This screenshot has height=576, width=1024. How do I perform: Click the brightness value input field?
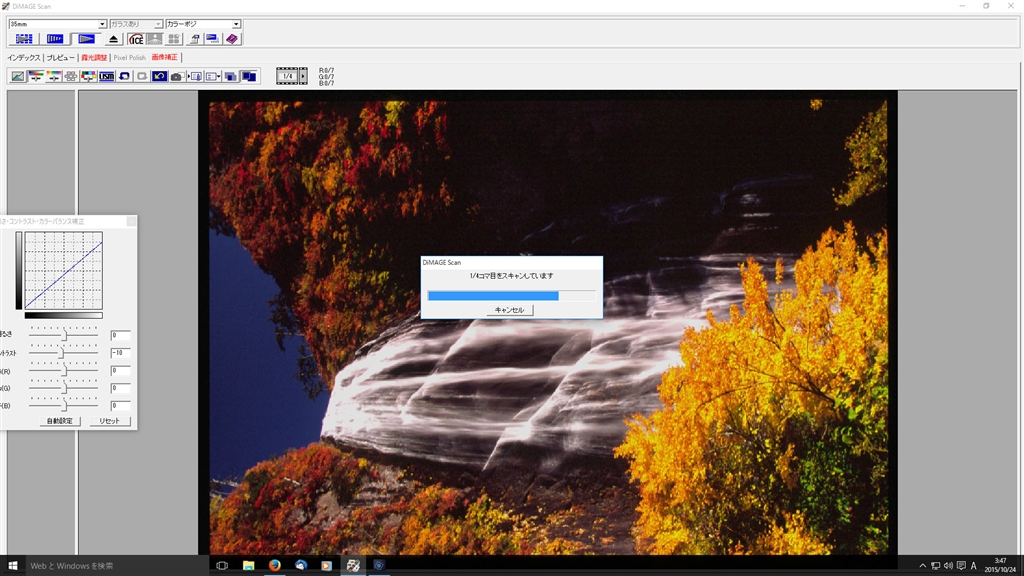(120, 335)
